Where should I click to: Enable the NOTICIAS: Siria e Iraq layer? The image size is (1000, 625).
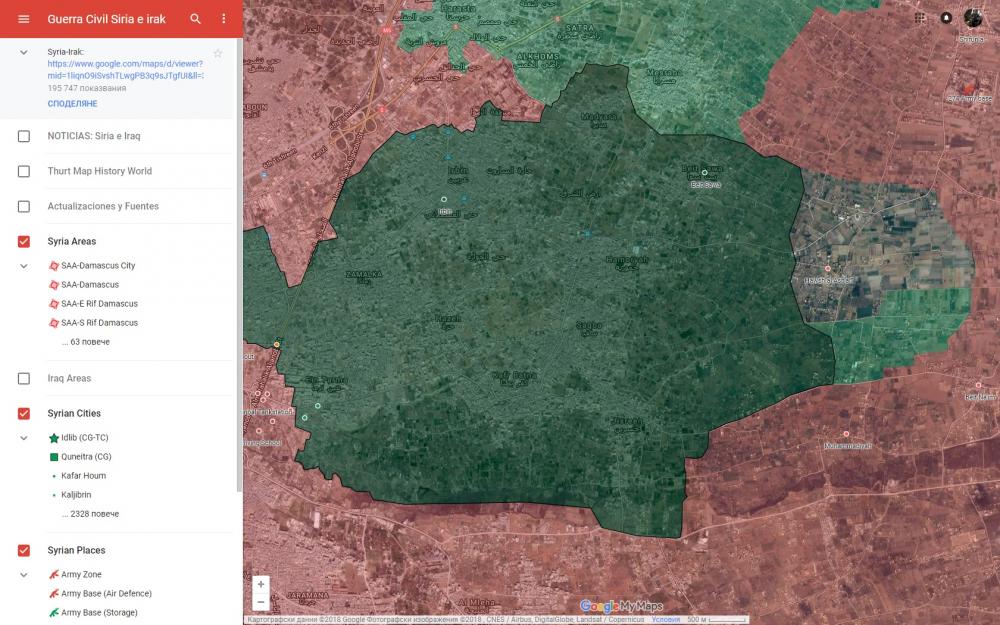24,136
